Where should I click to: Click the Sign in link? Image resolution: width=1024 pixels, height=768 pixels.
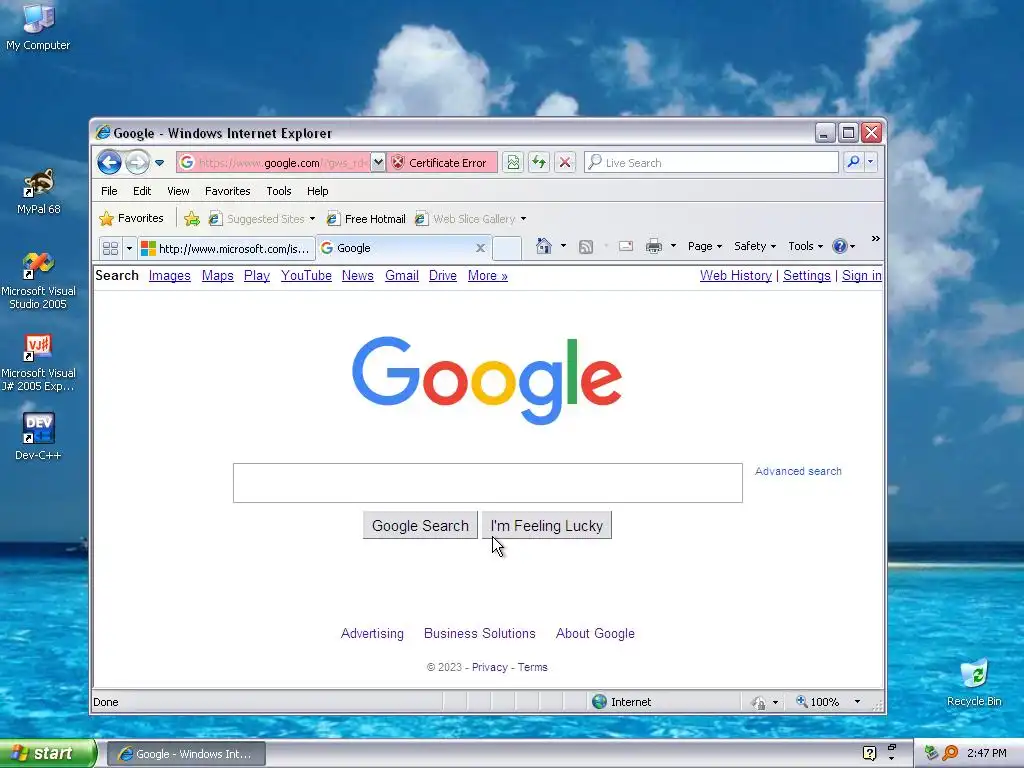coord(861,276)
